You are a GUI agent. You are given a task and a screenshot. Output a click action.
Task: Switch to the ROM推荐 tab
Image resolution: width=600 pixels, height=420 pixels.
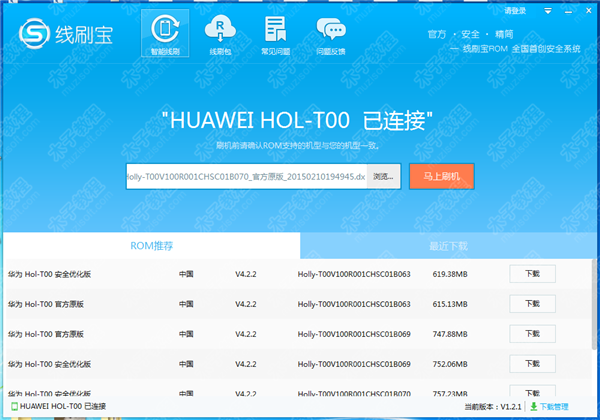tap(152, 246)
